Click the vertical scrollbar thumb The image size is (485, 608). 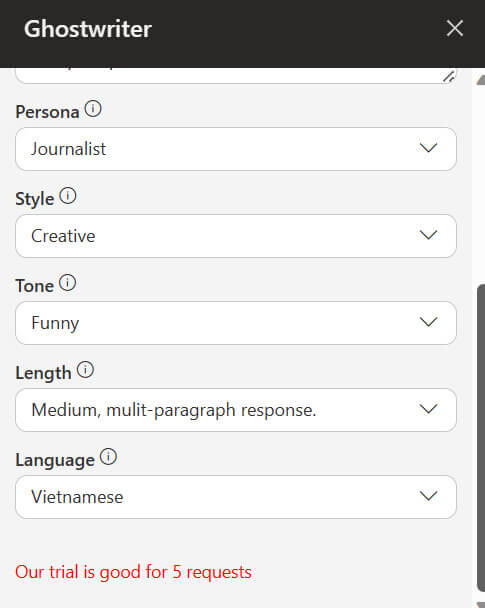481,437
